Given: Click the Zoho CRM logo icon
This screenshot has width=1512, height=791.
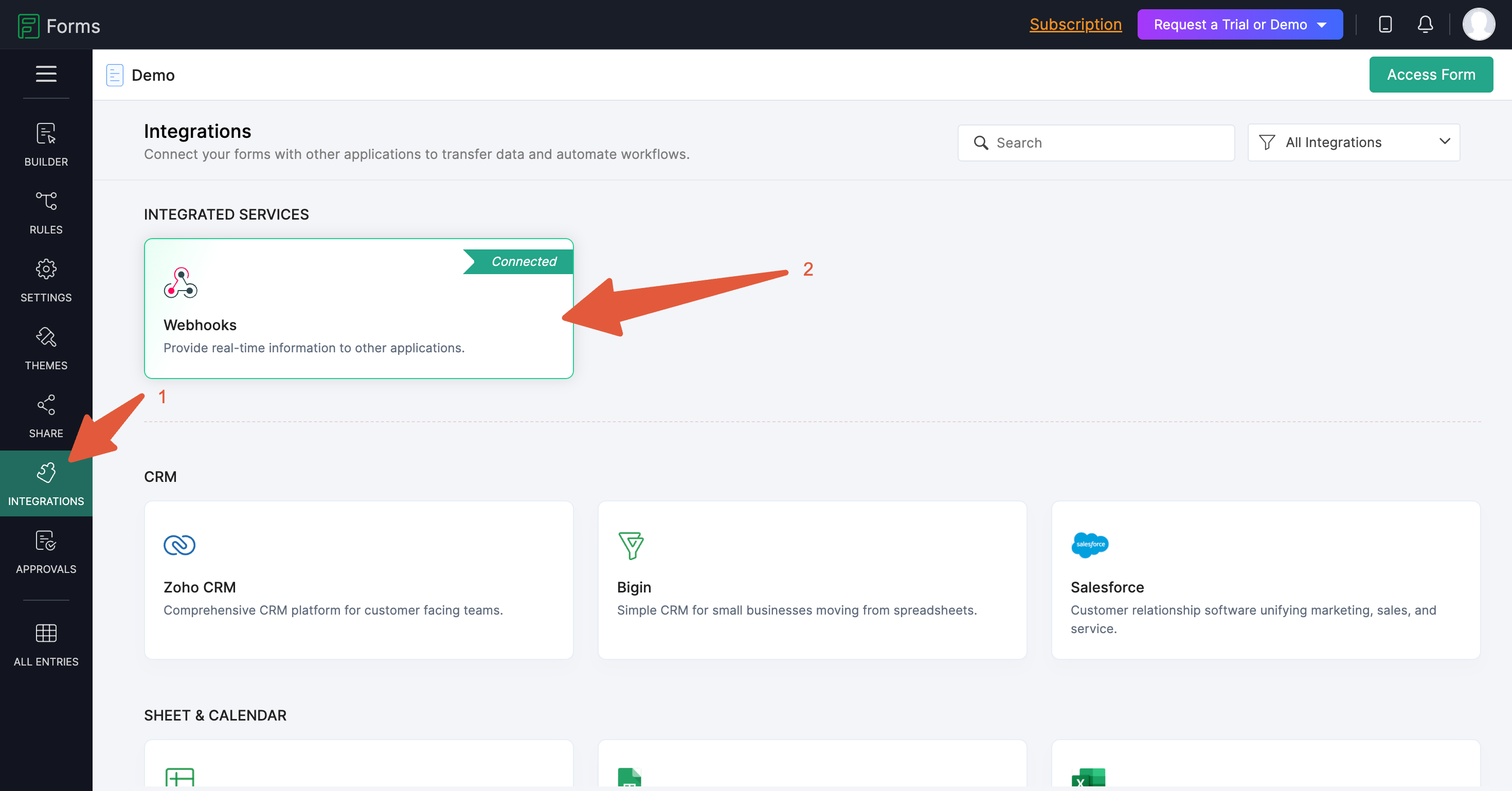Looking at the screenshot, I should (x=179, y=545).
